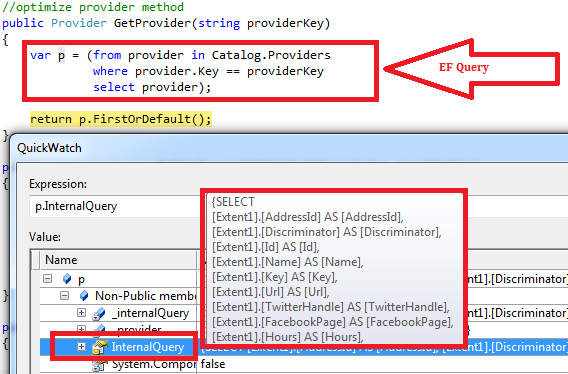Click the blue variable icon next to p
Viewport: 568px width, 374px height.
67,279
